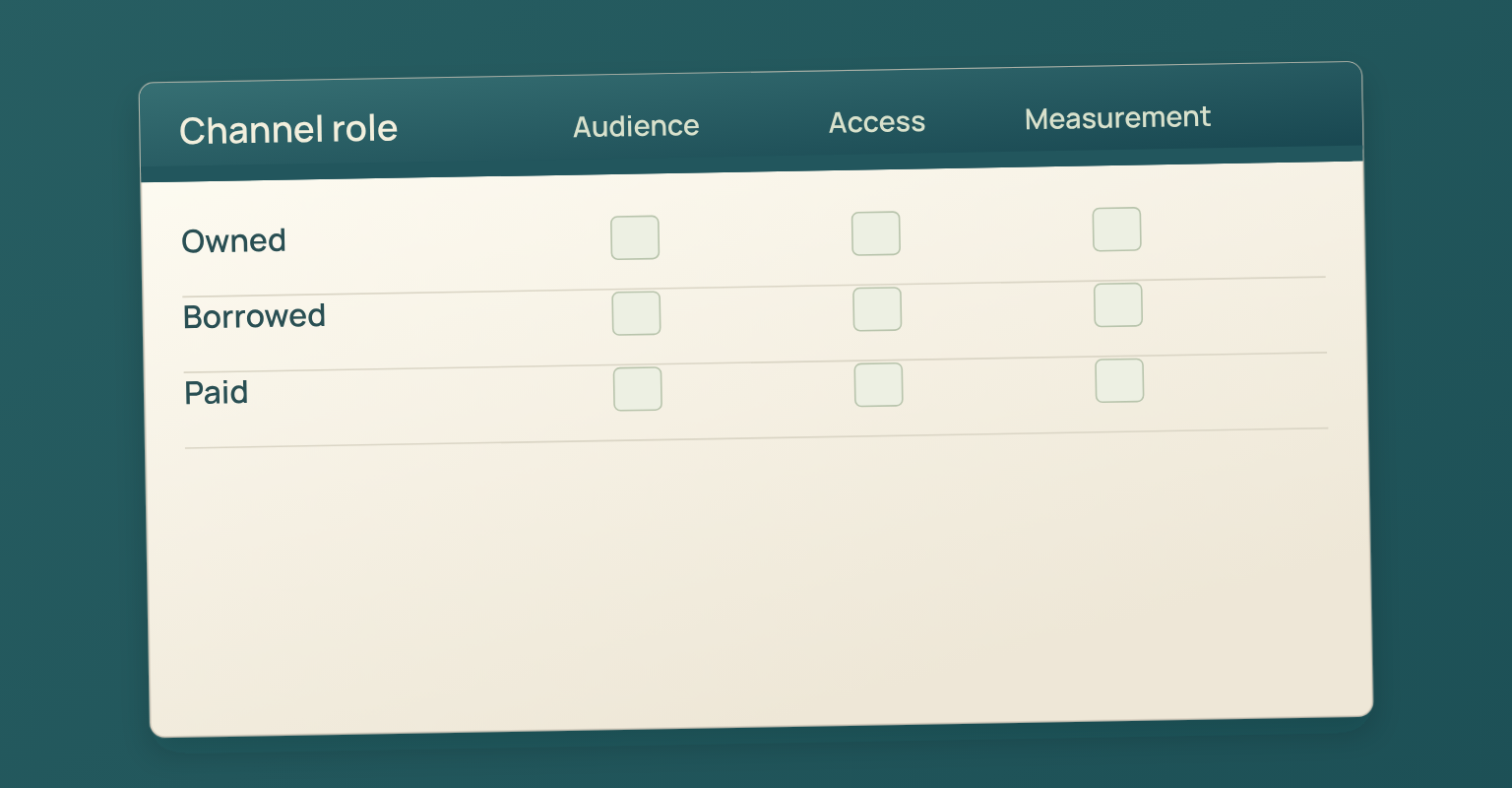Click the Audience column header
Screen dimensions: 1512x788
(x=636, y=126)
